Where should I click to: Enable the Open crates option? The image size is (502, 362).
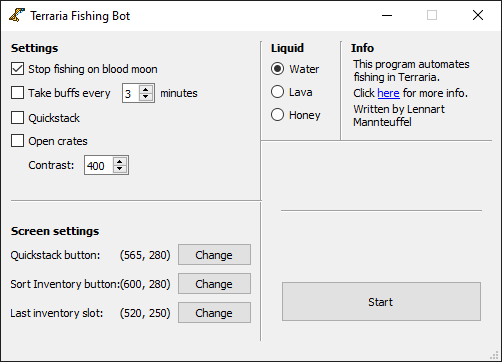(17, 141)
